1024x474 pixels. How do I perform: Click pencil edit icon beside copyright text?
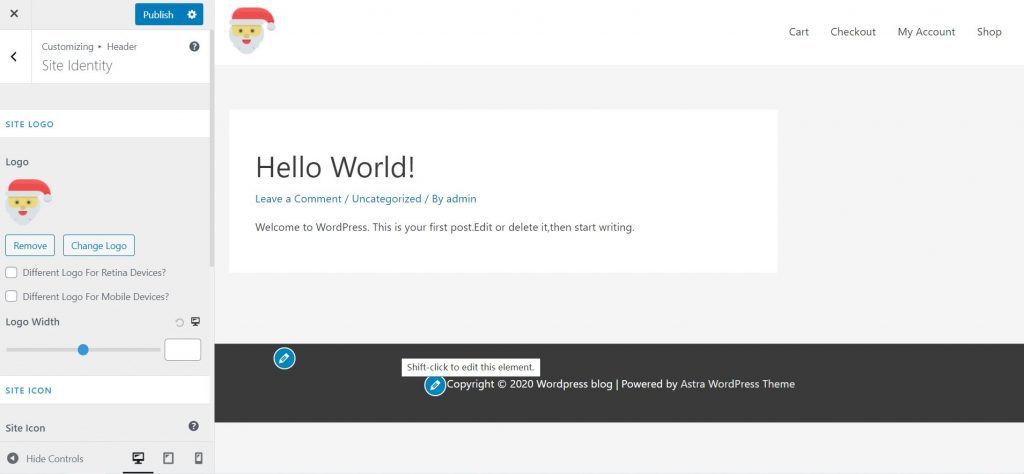tap(435, 385)
